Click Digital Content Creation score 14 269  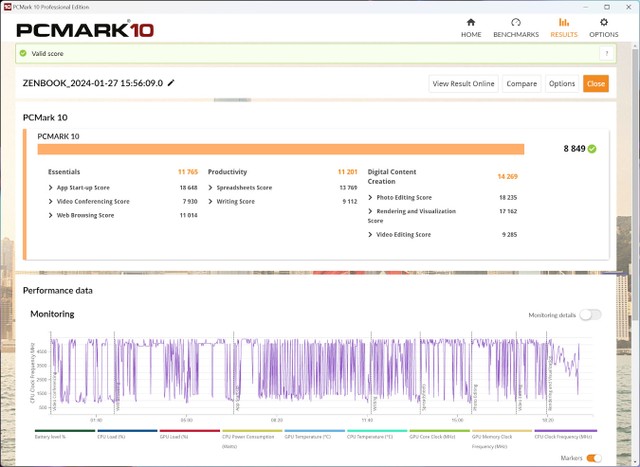click(x=507, y=176)
